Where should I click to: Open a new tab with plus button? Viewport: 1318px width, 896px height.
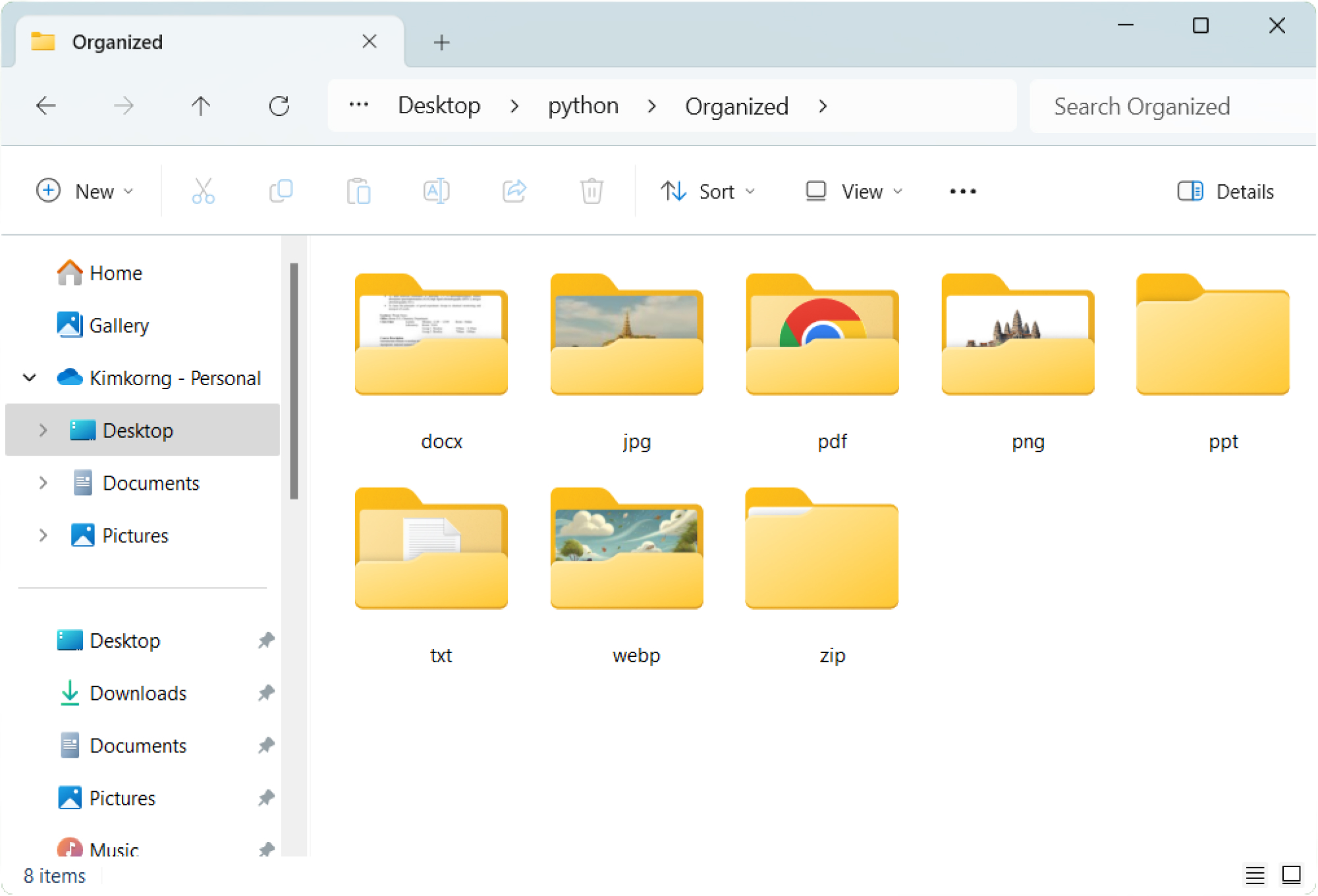(x=442, y=43)
